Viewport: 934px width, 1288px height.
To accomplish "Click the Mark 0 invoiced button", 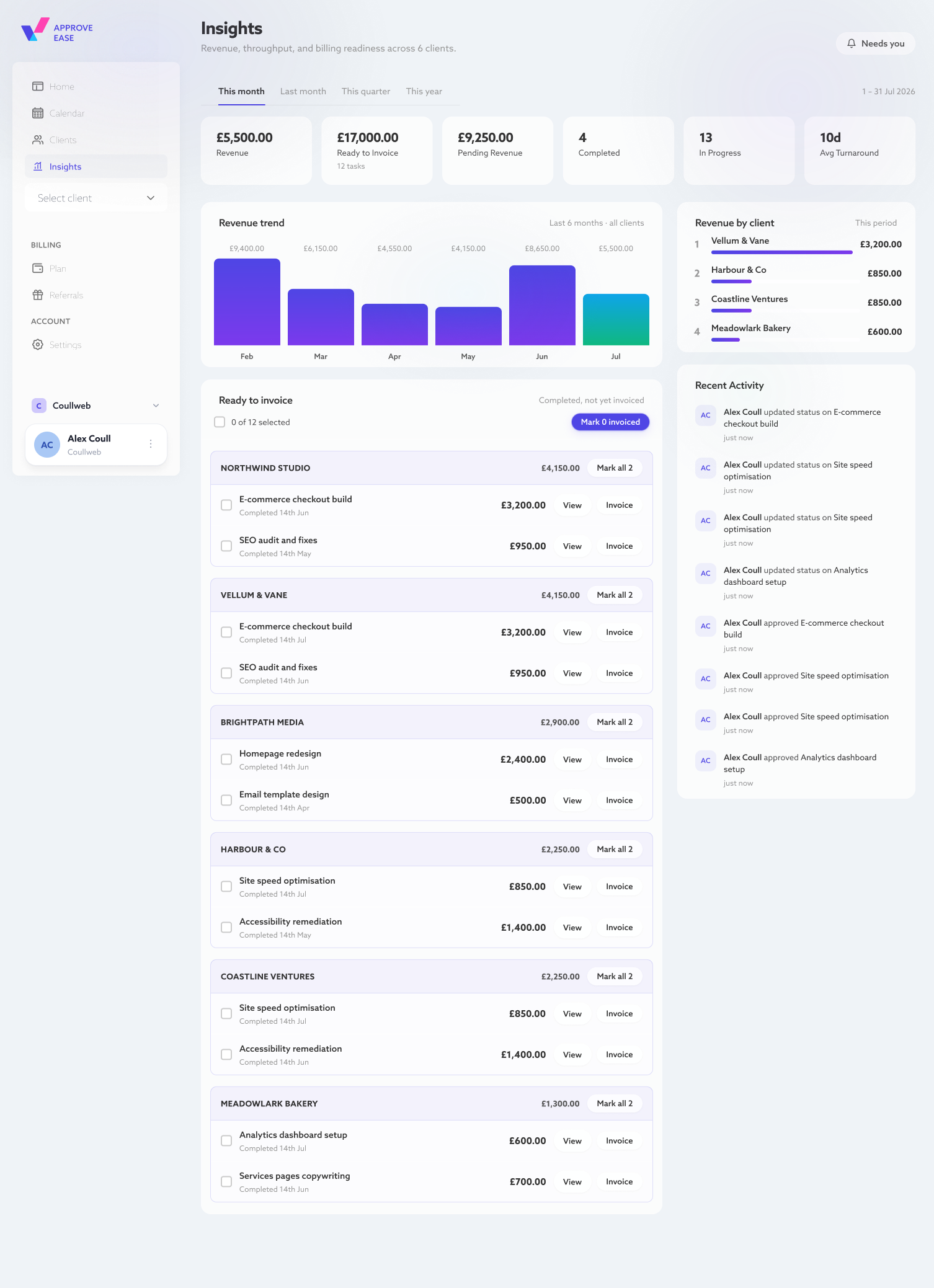I will click(x=610, y=422).
